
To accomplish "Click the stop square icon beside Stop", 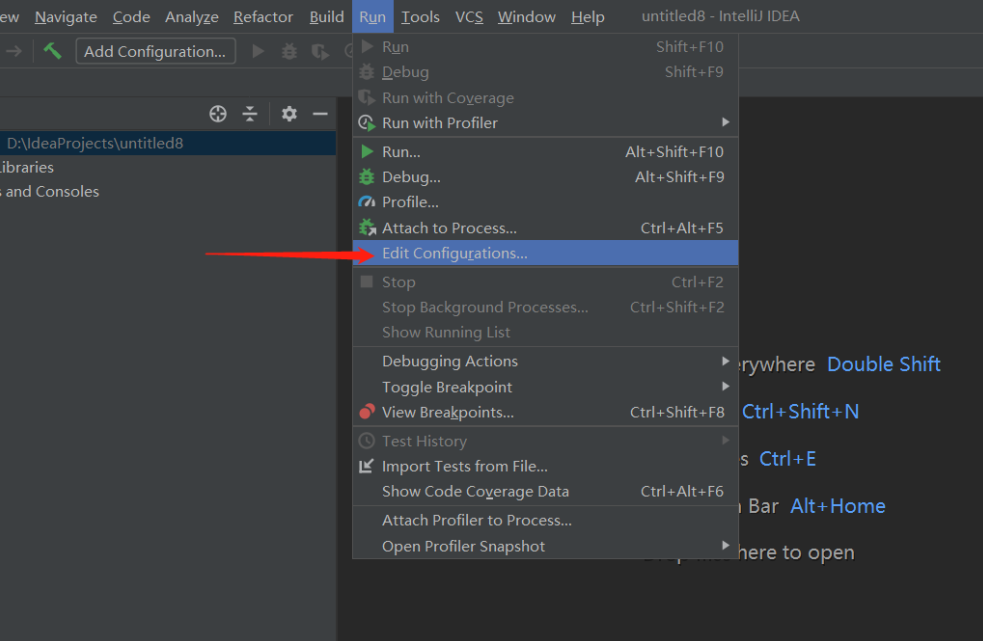I will [x=367, y=282].
